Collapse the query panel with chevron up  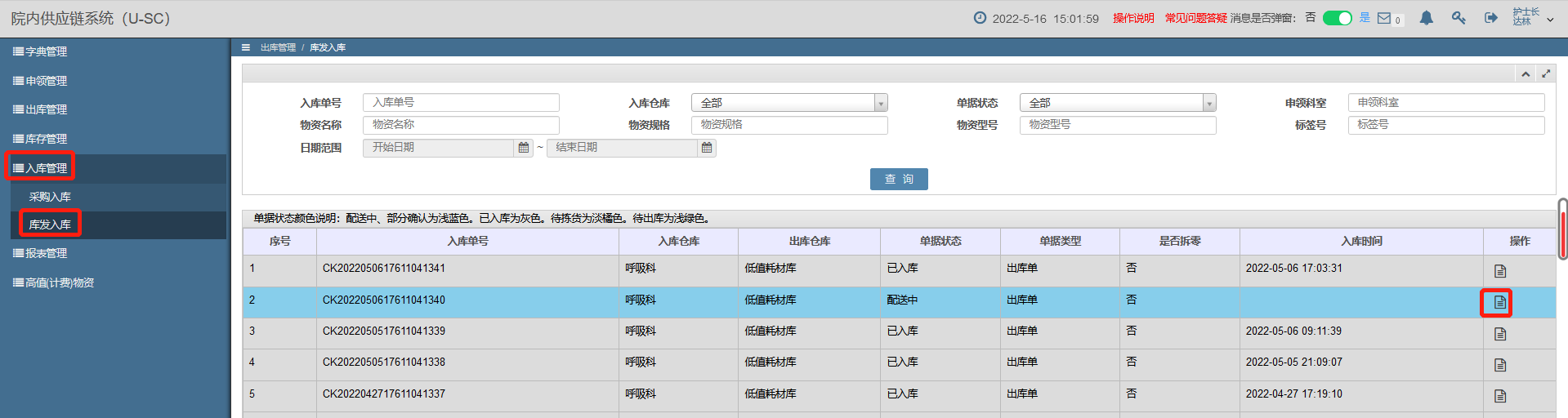coord(1526,73)
